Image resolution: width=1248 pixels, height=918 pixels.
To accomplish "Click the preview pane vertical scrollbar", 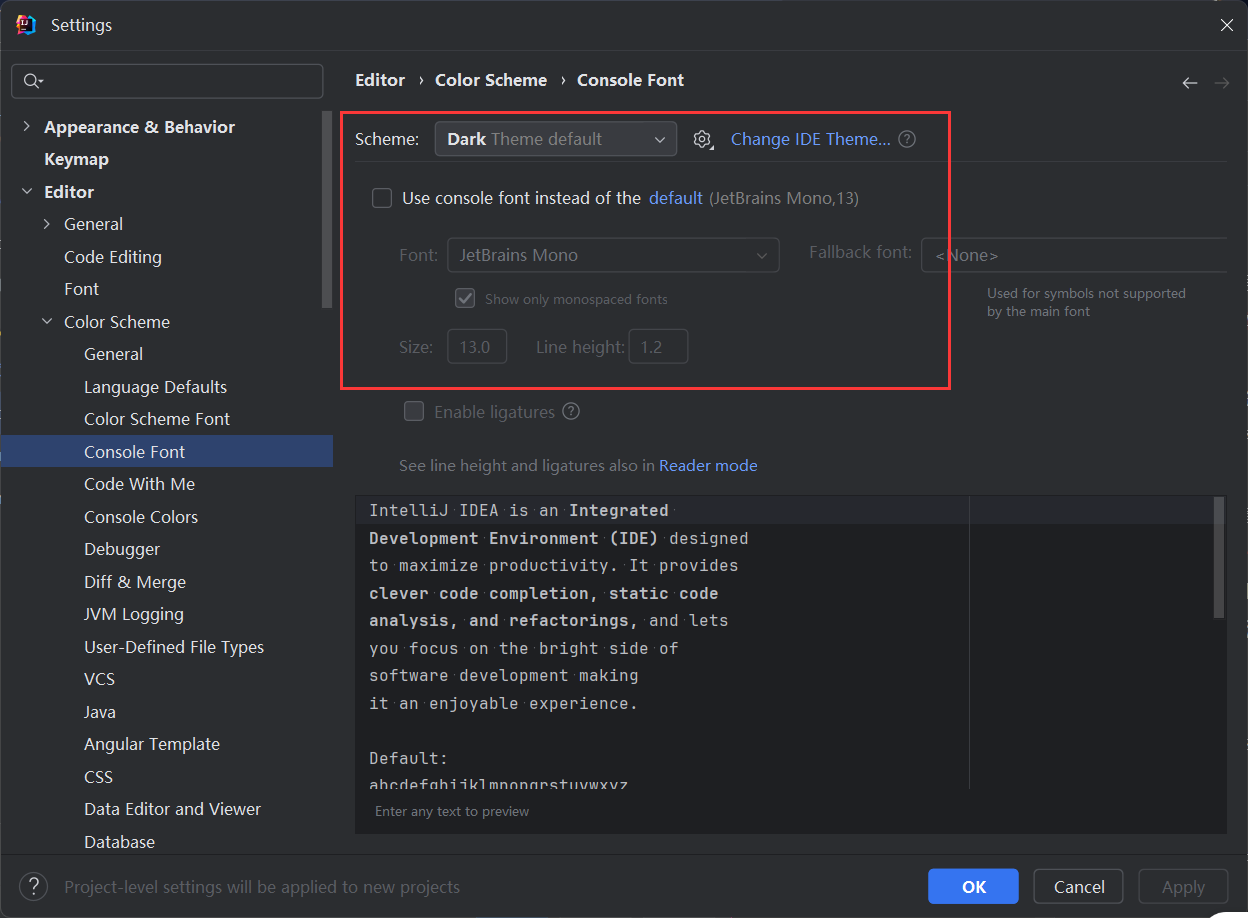I will pos(1219,557).
